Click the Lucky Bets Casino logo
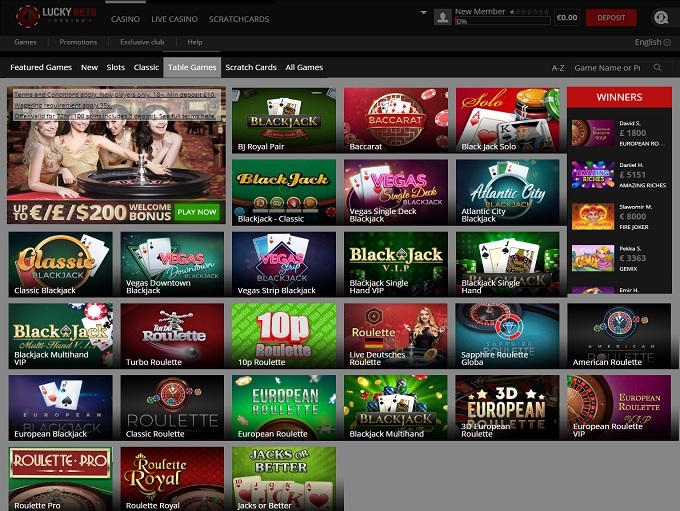This screenshot has height=511, width=680. tap(51, 16)
